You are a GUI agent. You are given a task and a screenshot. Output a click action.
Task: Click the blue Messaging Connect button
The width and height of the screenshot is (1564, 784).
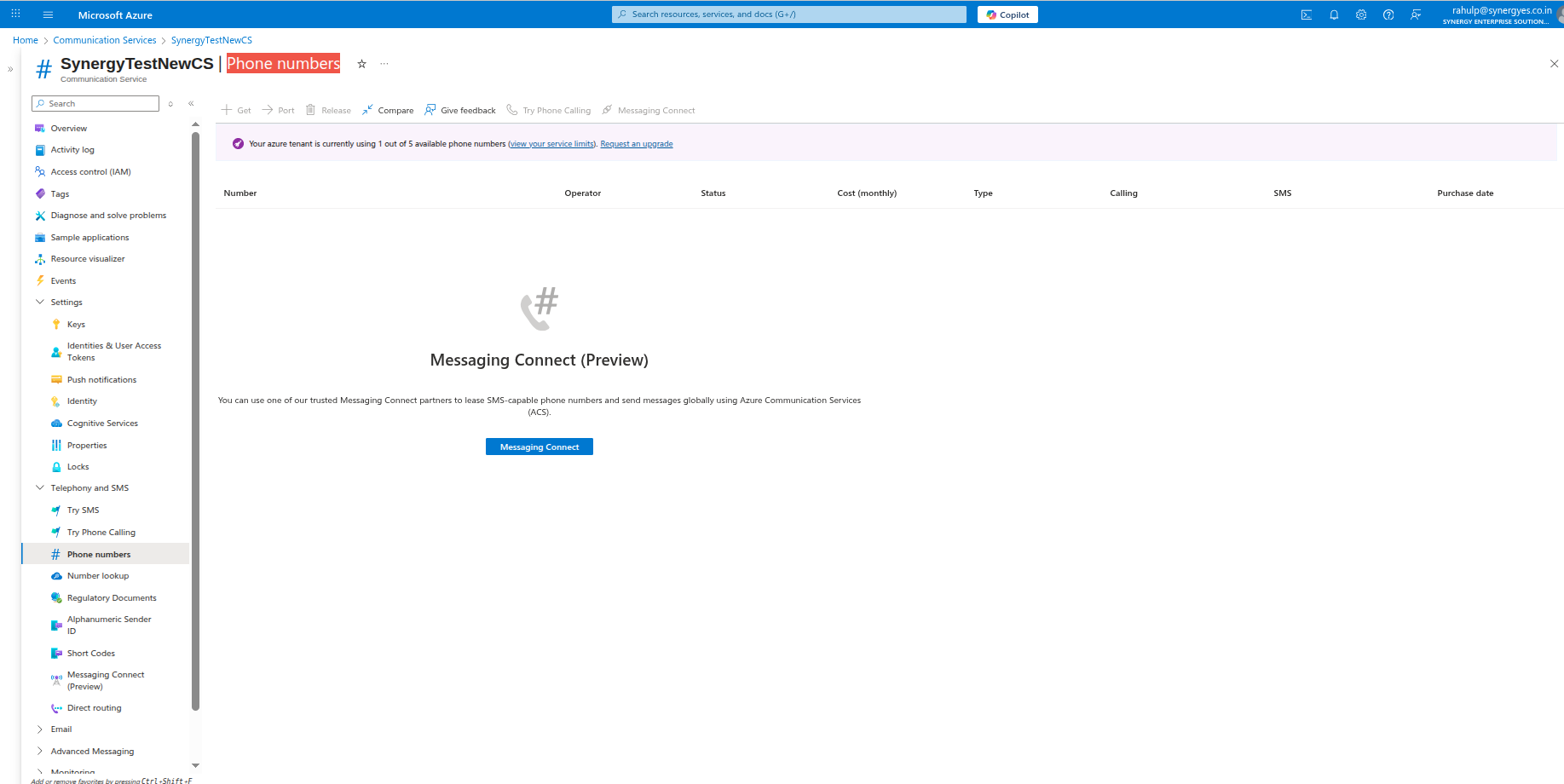[540, 447]
